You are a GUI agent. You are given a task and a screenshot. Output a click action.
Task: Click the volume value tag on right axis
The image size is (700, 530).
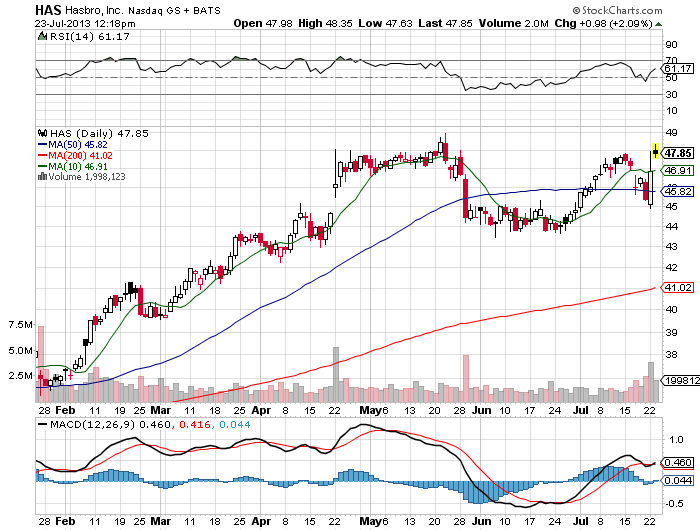click(x=680, y=380)
